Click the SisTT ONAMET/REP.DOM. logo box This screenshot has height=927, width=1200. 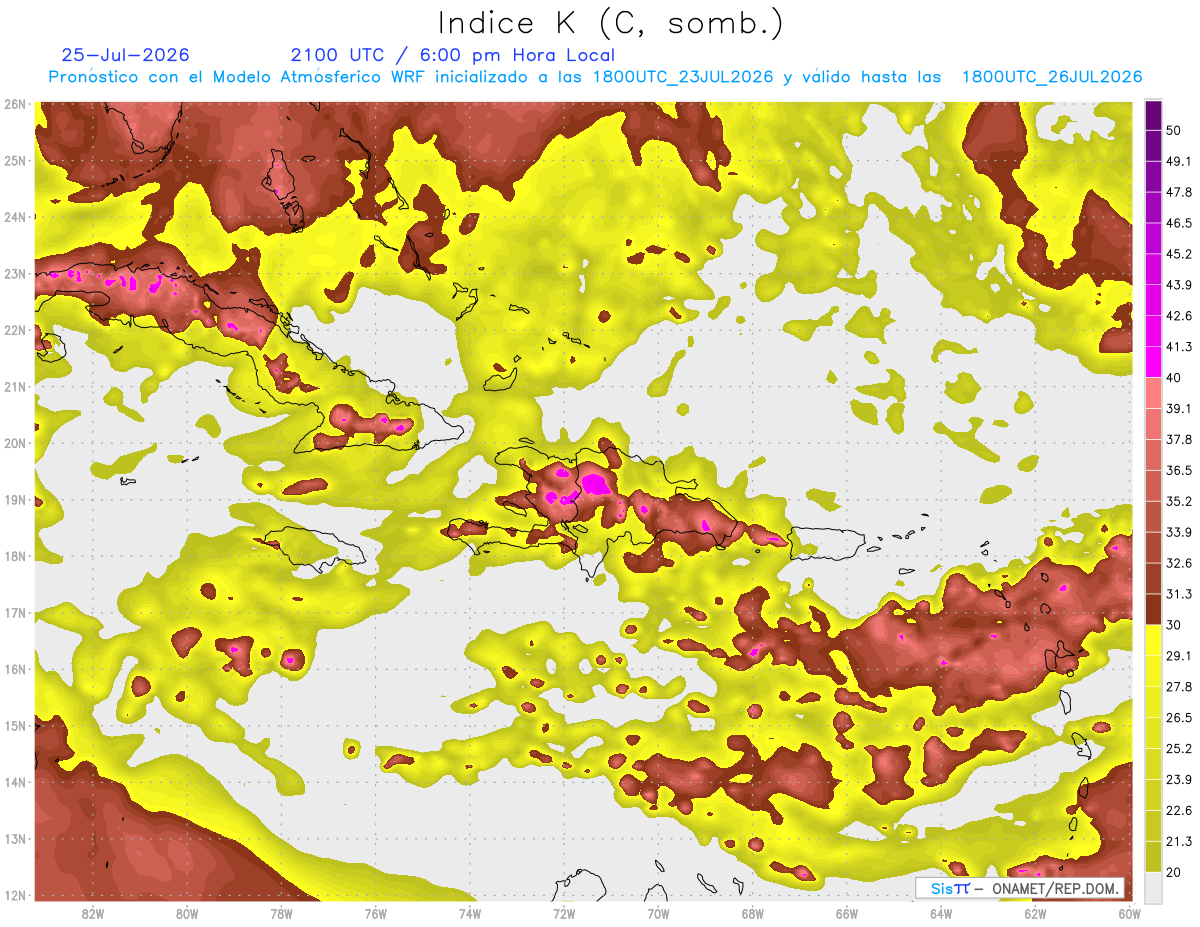click(x=1019, y=888)
